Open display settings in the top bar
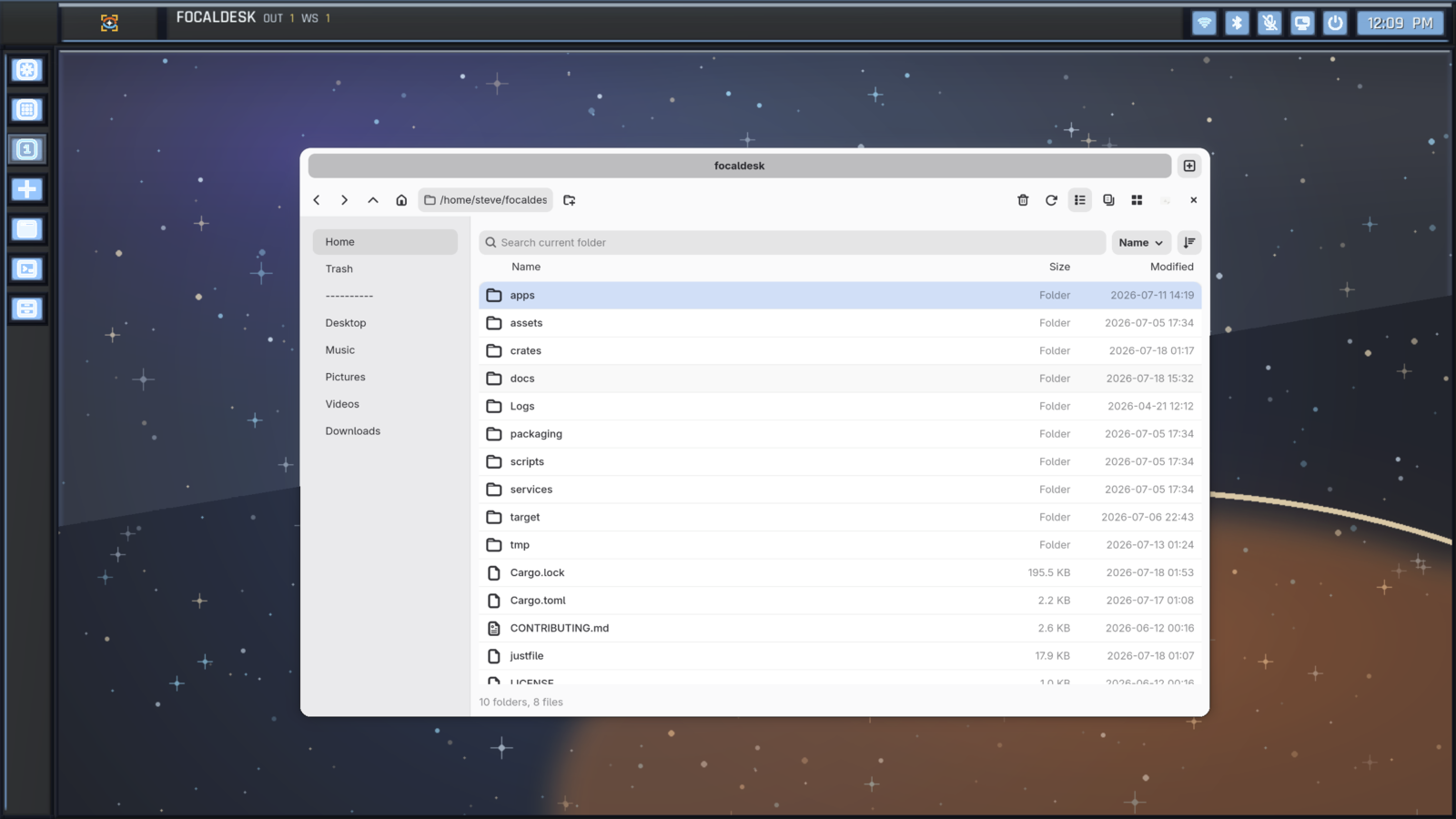Image resolution: width=1456 pixels, height=819 pixels. [1302, 23]
